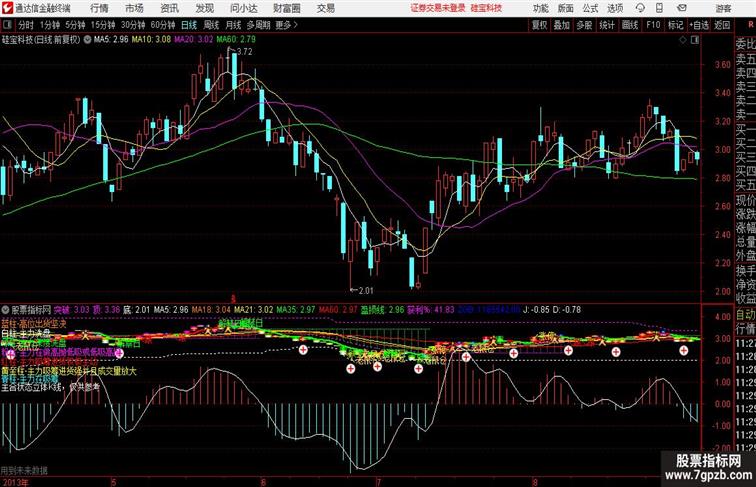Click the 游客 user label

723,9
